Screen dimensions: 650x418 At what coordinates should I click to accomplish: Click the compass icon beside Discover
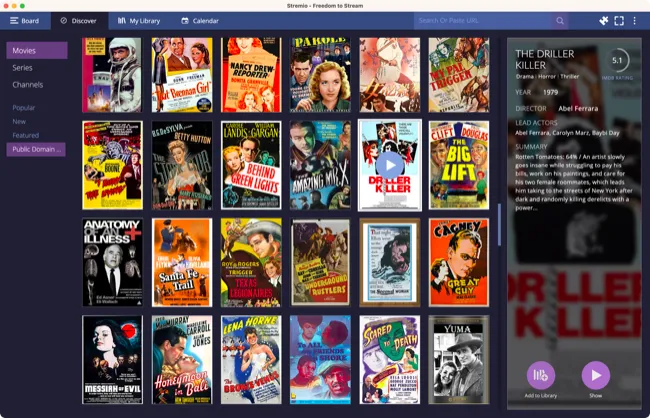pyautogui.click(x=63, y=21)
